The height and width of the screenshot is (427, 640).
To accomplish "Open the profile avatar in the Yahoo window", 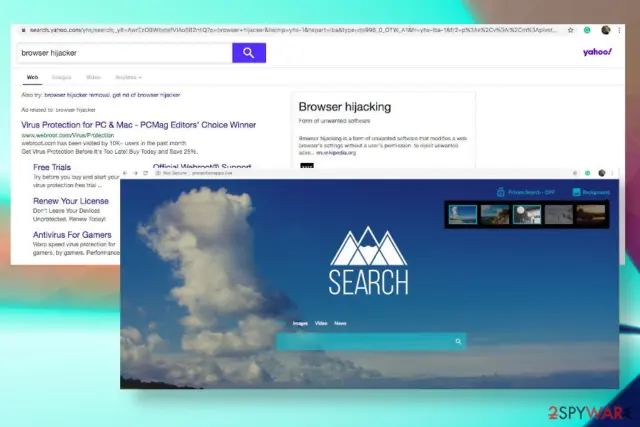I will [605, 30].
